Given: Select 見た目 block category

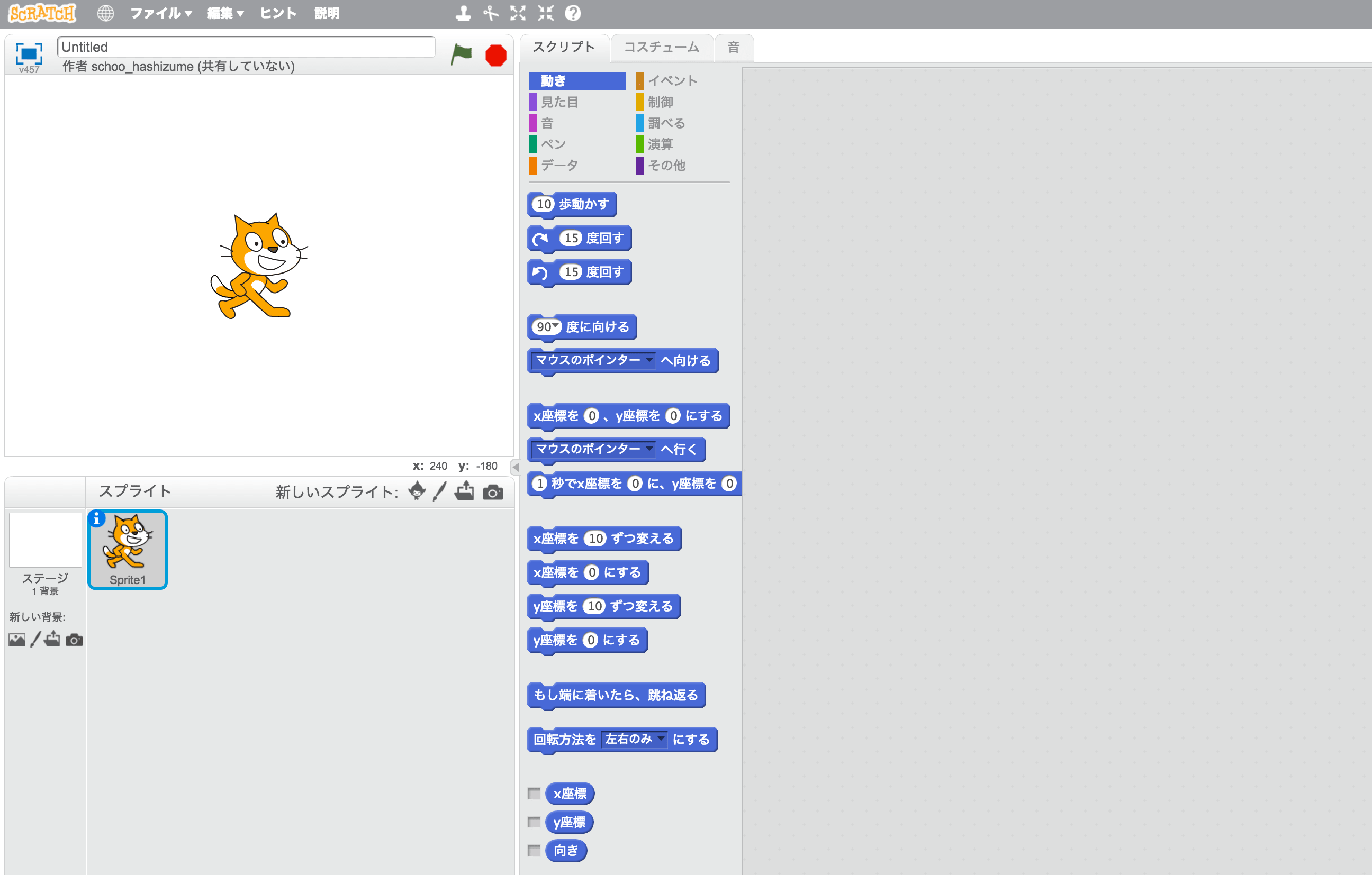Looking at the screenshot, I should click(x=577, y=102).
